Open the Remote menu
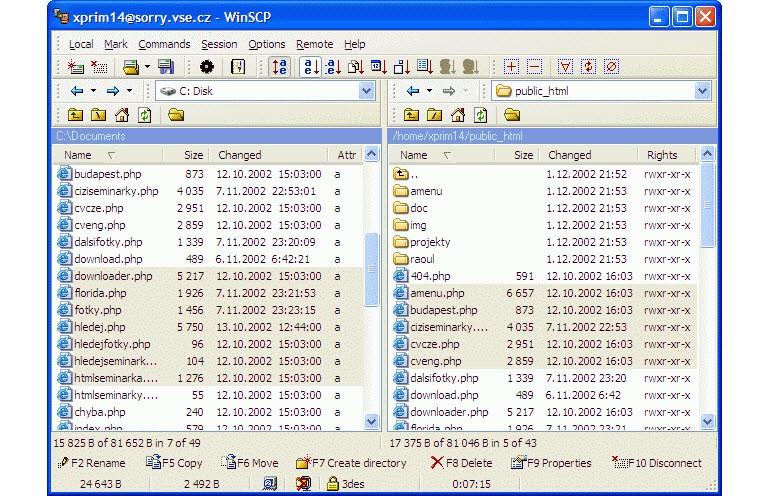The height and width of the screenshot is (496, 770). coord(315,44)
